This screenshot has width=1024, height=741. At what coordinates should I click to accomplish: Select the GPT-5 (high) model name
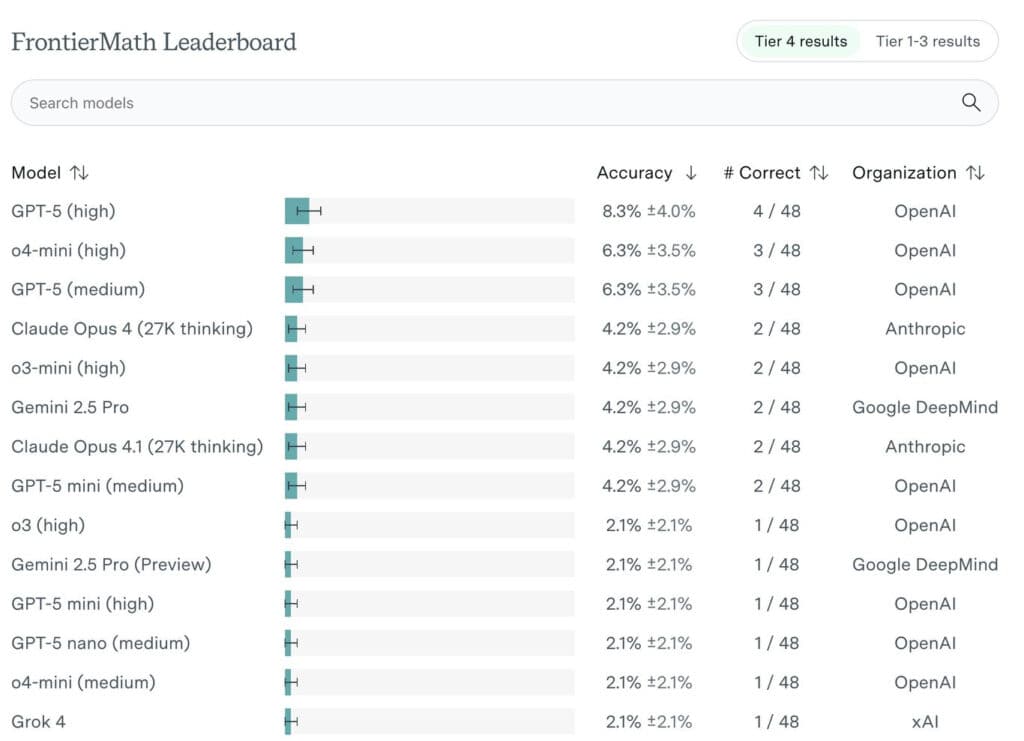(63, 211)
